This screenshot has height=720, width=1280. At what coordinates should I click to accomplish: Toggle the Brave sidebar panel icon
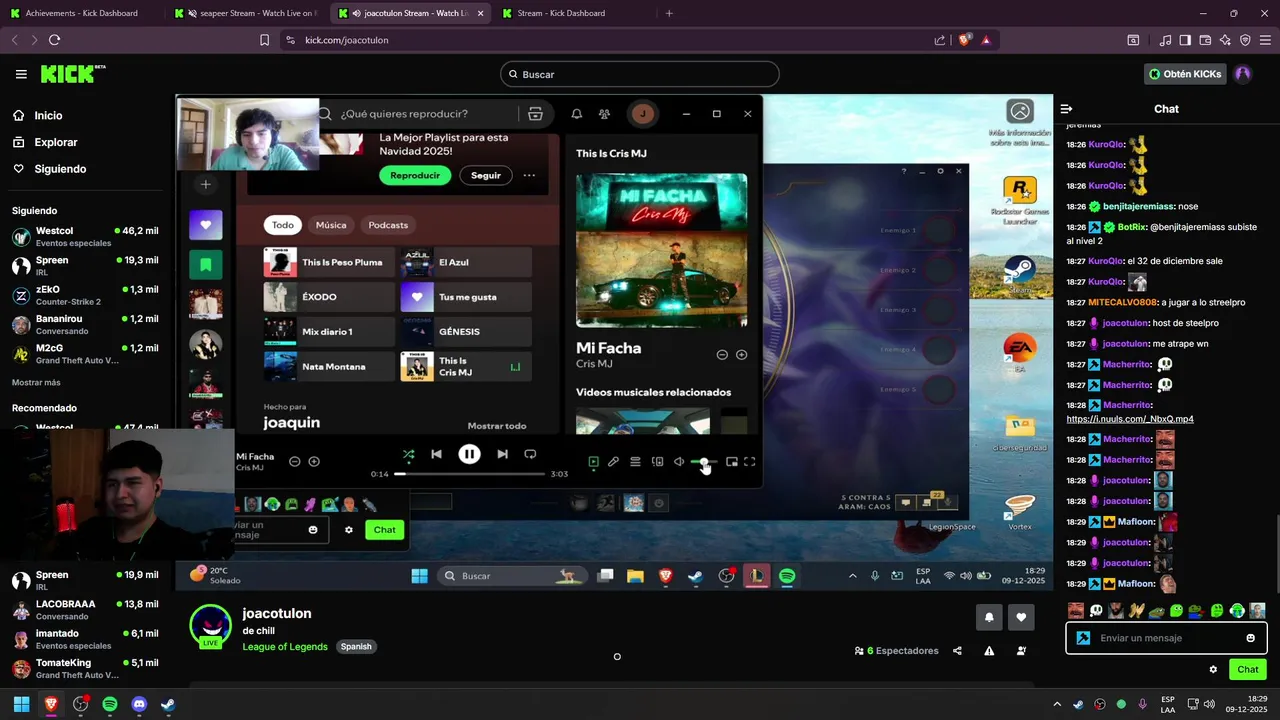[x=1185, y=40]
